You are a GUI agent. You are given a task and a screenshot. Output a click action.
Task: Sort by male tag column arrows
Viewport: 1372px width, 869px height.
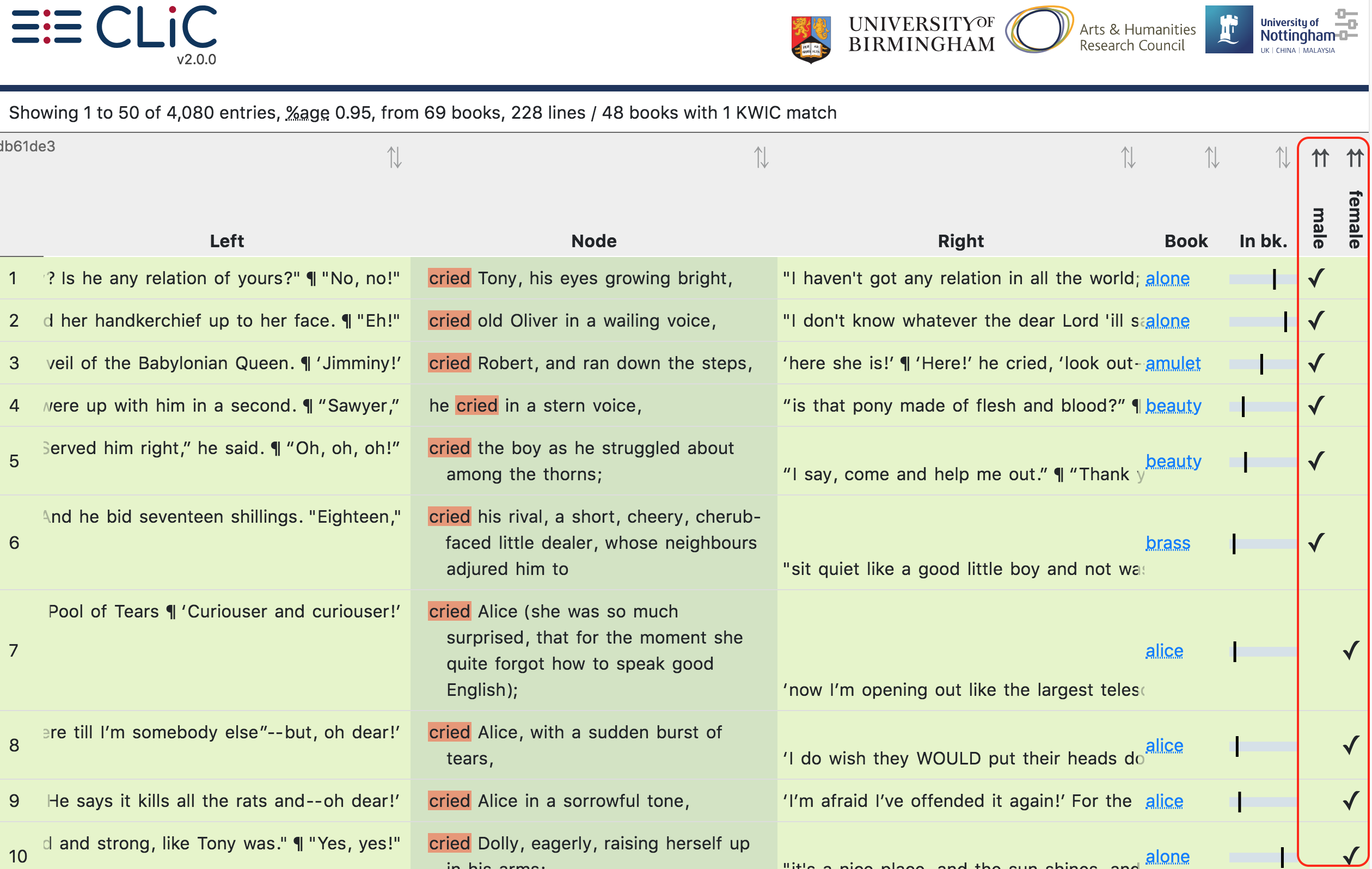pyautogui.click(x=1320, y=157)
